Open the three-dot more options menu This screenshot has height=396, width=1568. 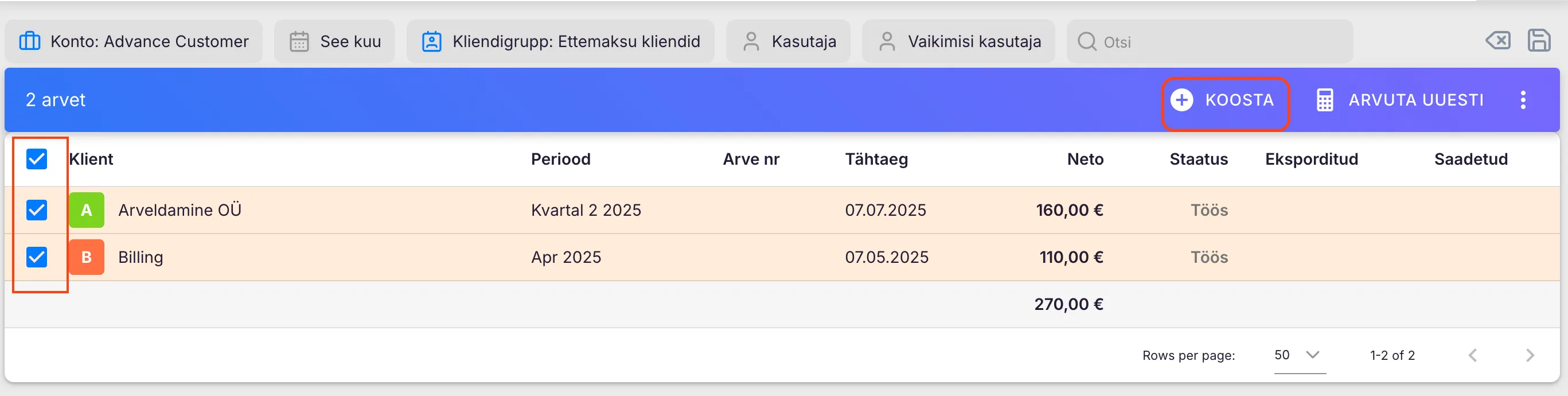coord(1522,100)
